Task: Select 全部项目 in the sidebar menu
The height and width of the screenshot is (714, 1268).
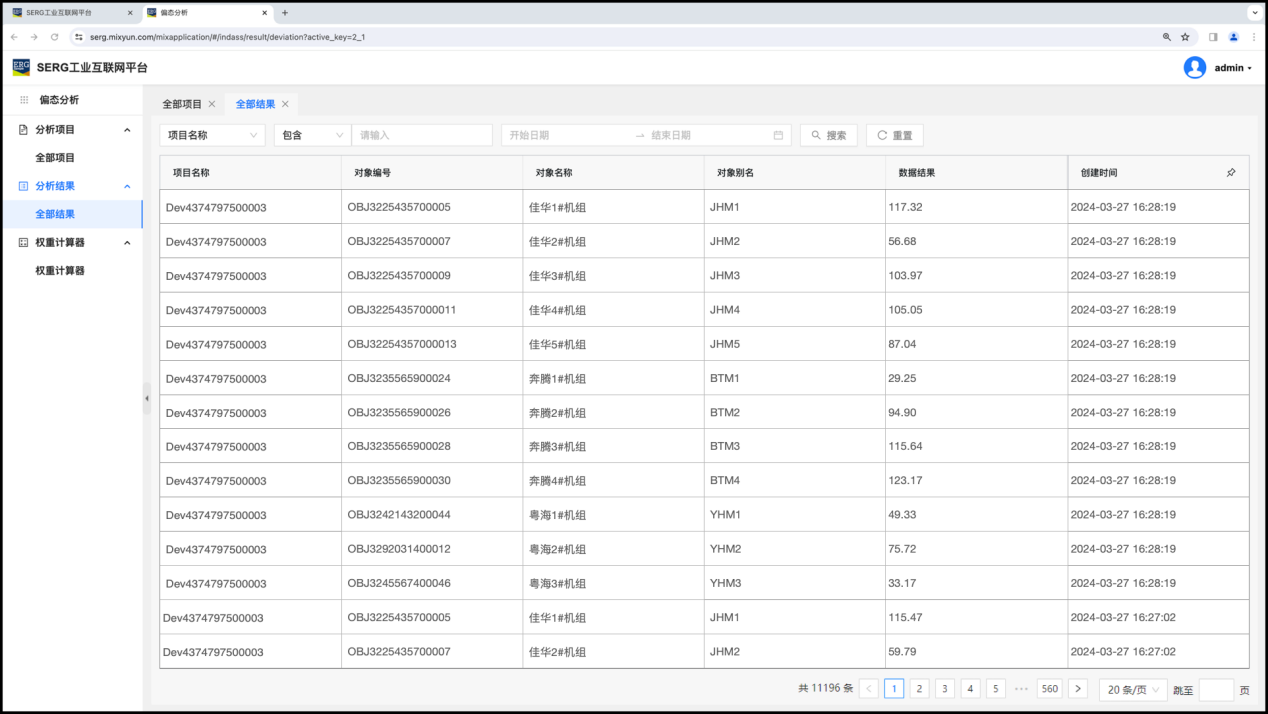Action: point(55,158)
